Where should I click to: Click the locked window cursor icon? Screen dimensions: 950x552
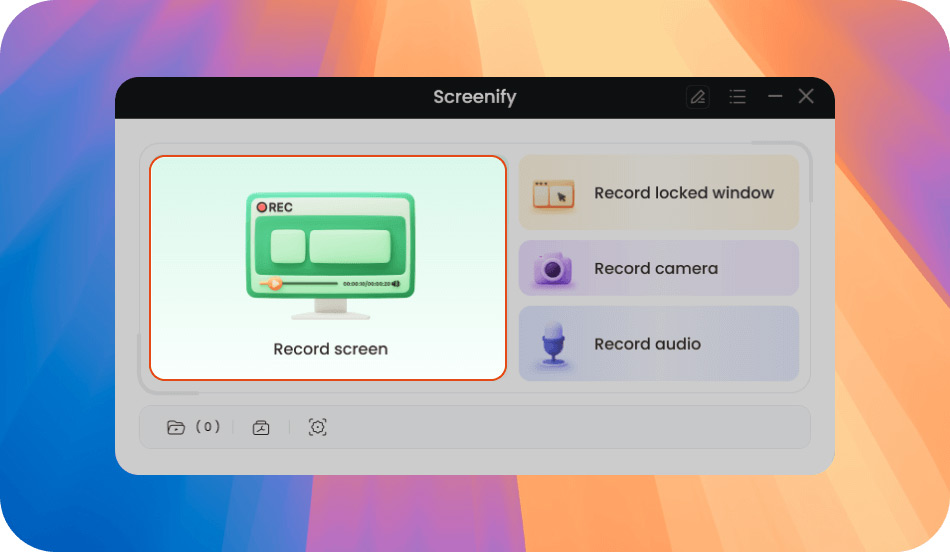[x=553, y=195]
